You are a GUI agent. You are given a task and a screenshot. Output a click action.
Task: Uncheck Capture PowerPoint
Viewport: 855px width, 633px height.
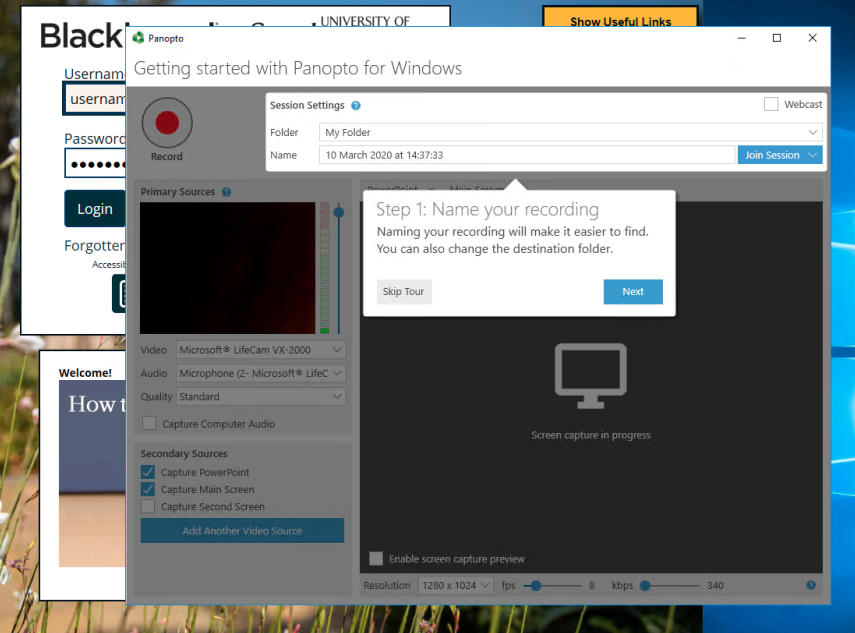148,472
